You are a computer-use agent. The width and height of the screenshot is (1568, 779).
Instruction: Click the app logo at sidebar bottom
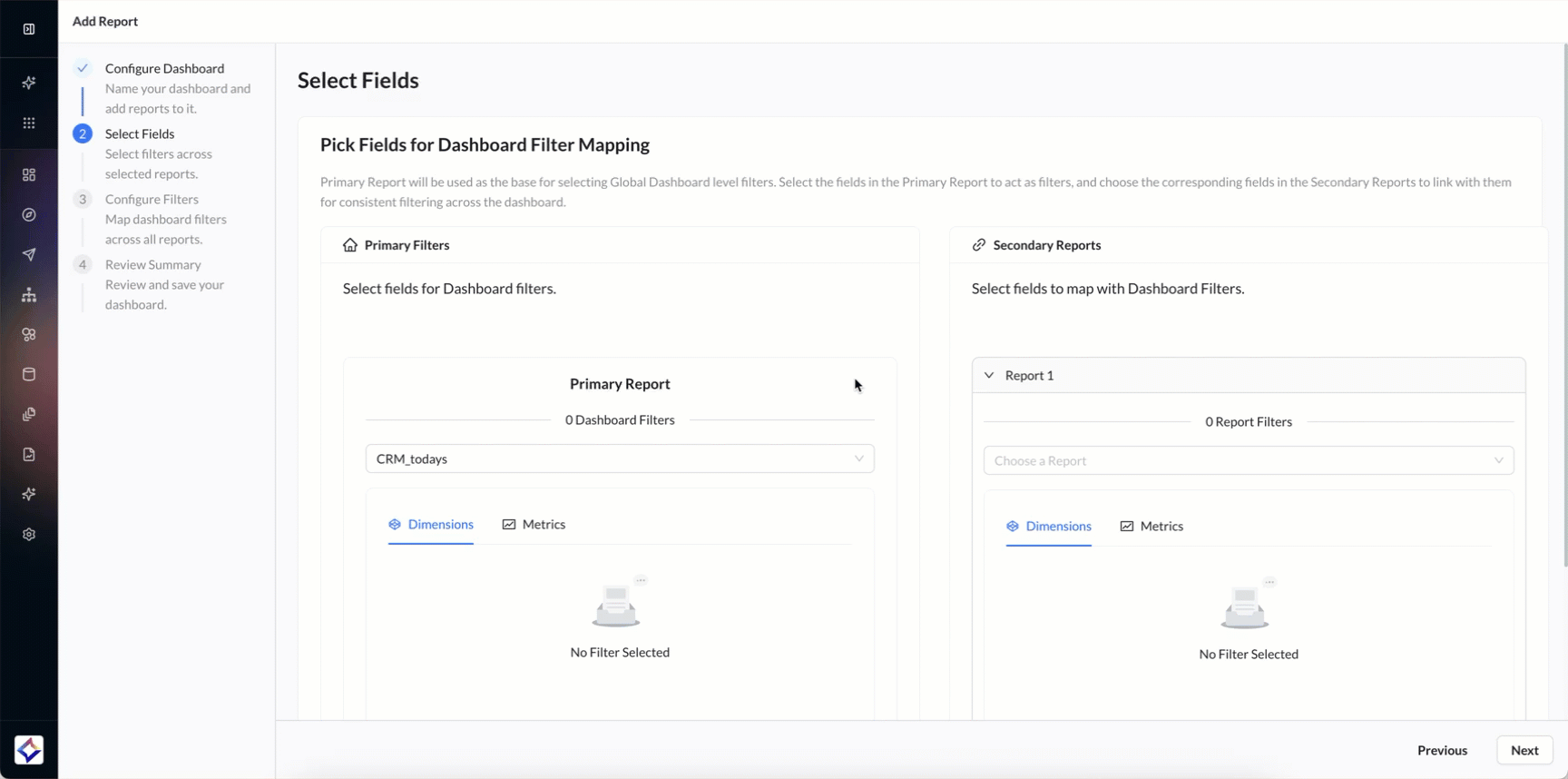click(x=29, y=750)
